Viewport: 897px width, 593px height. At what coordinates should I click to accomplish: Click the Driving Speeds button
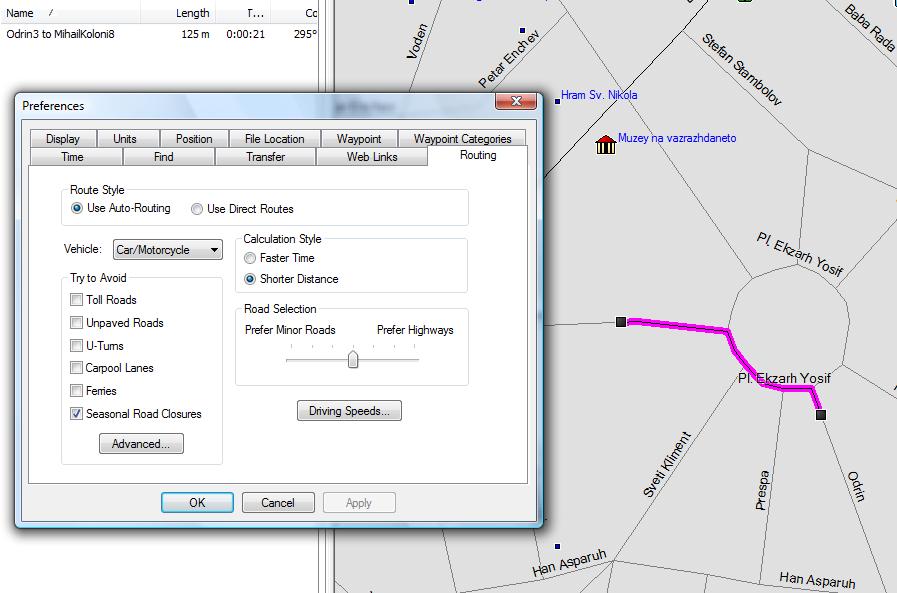[x=349, y=411]
